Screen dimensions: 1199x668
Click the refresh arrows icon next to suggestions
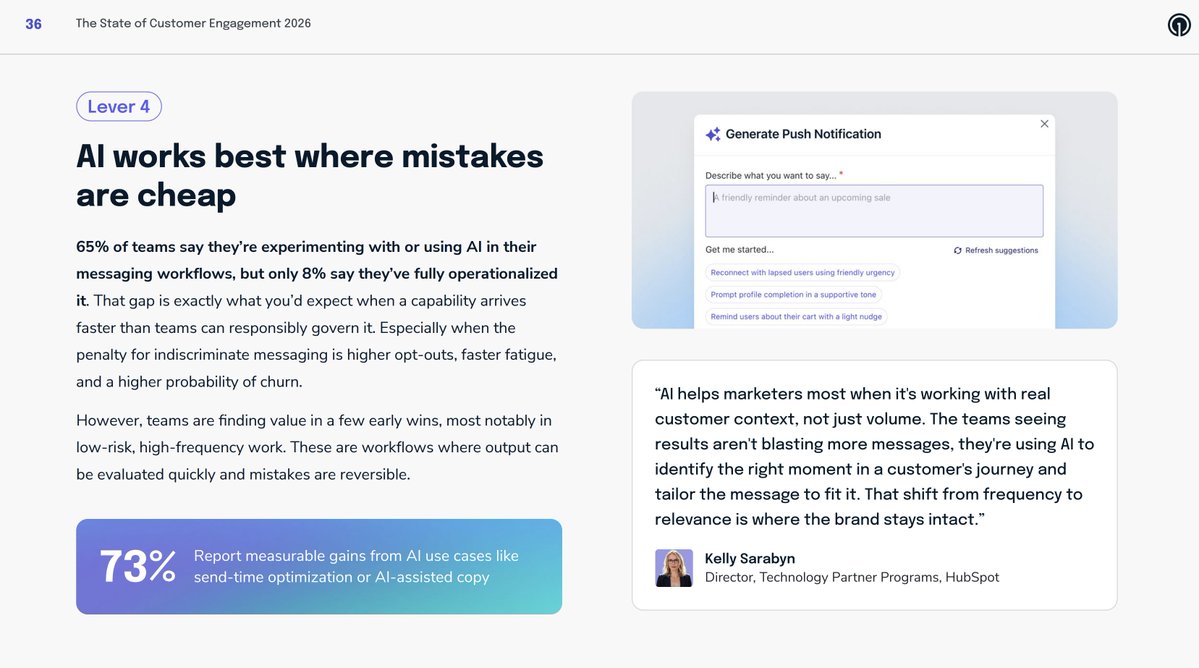(x=957, y=251)
